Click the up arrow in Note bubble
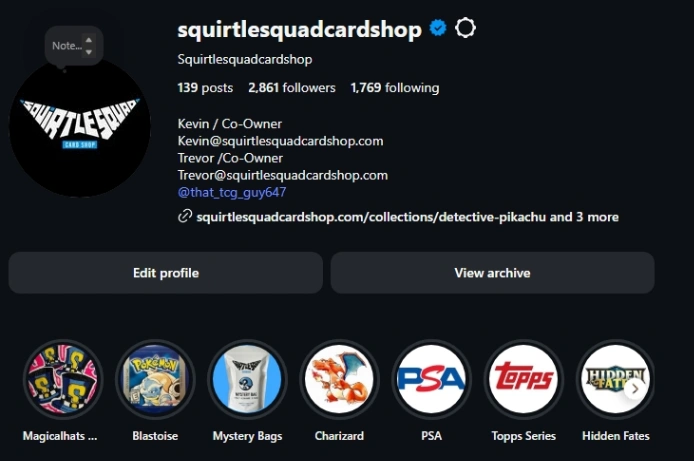This screenshot has width=694, height=461. 89,40
